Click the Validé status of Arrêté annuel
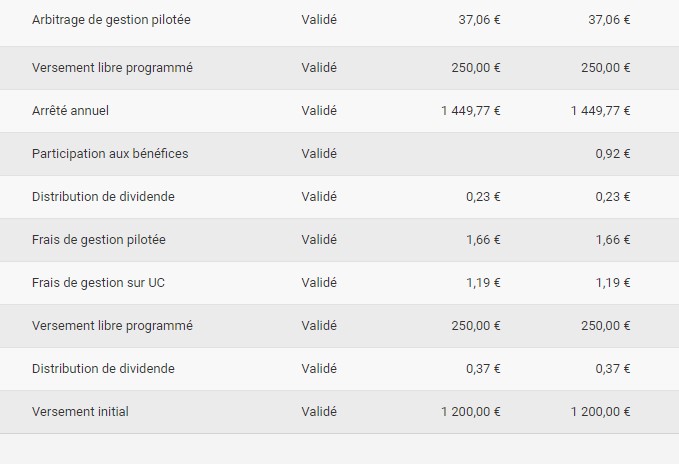Viewport: 679px width, 464px height. [x=319, y=111]
